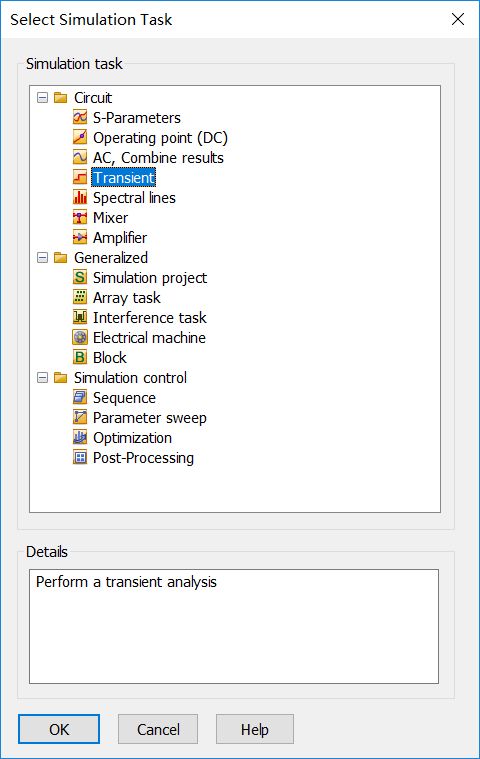Click the Cancel button
480x759 pixels.
[158, 729]
